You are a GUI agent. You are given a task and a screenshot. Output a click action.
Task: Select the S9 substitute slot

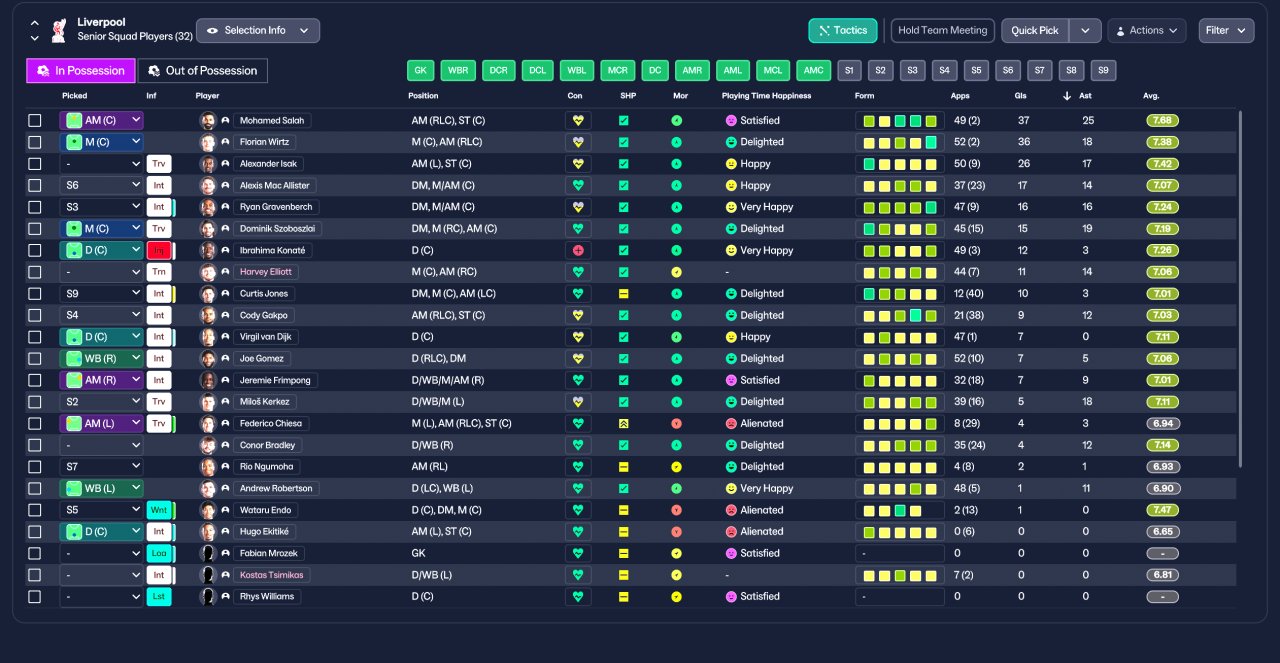coord(1103,71)
